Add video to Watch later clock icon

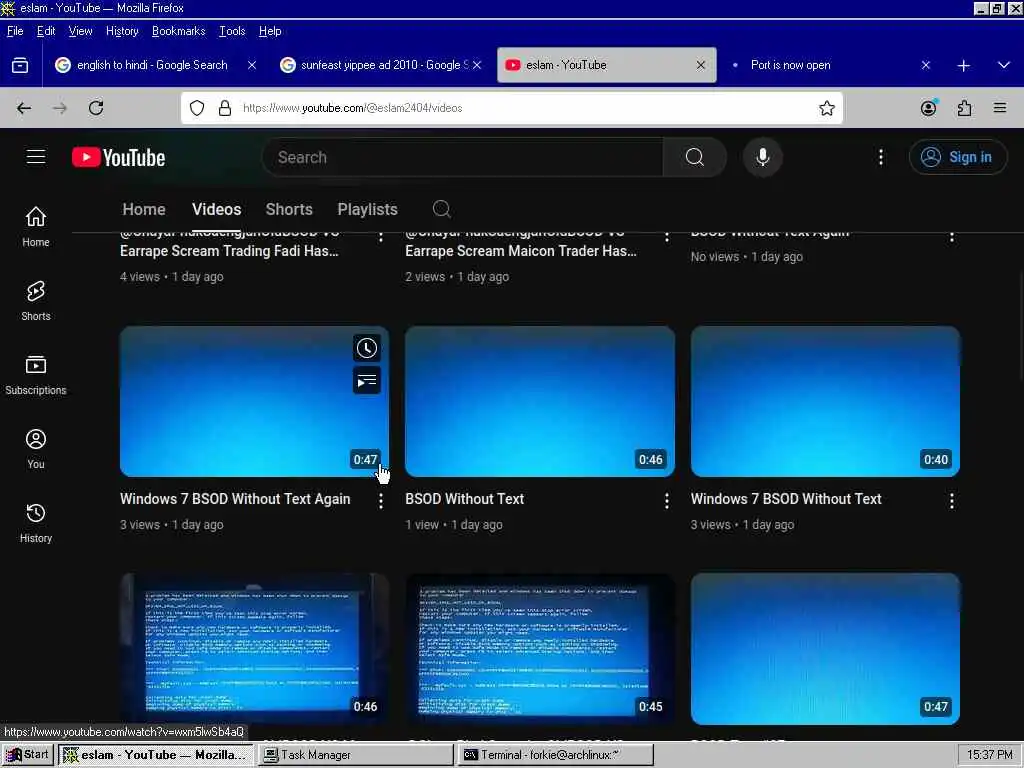(366, 348)
